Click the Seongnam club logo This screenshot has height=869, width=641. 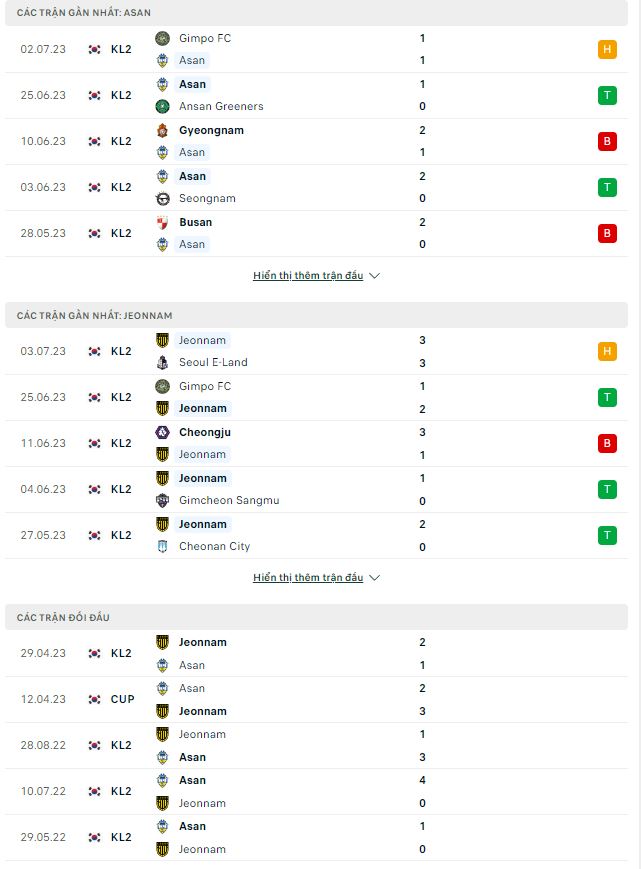click(162, 198)
